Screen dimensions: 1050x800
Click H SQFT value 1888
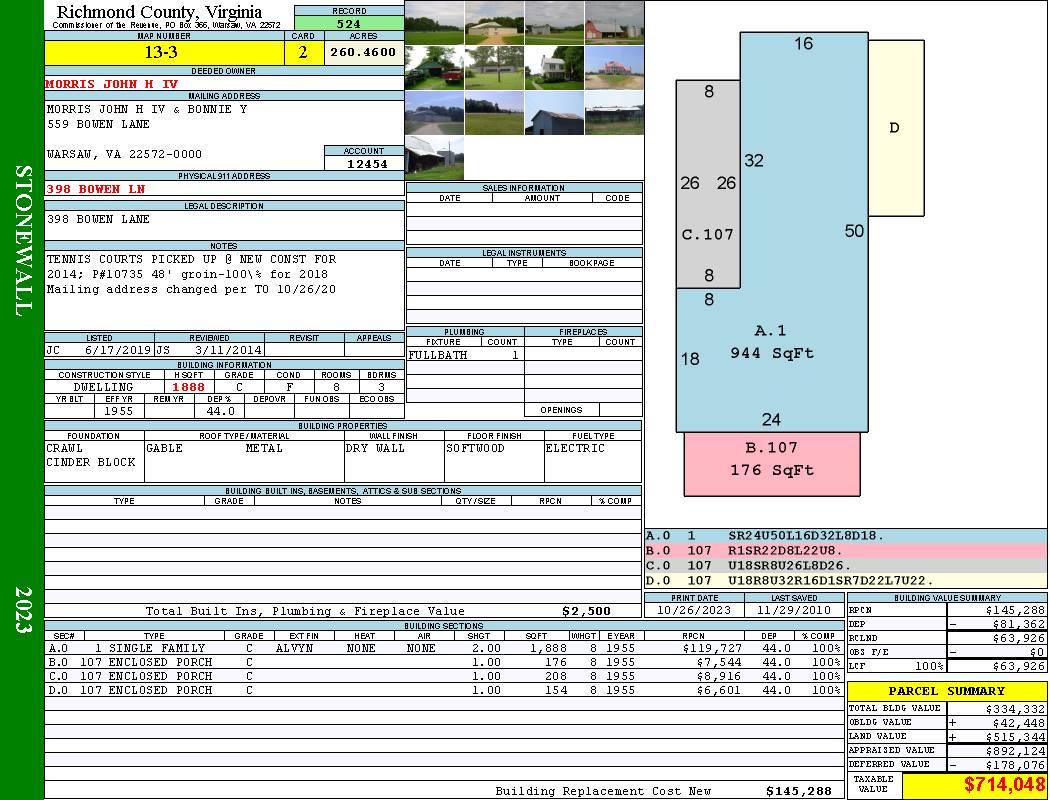click(188, 387)
